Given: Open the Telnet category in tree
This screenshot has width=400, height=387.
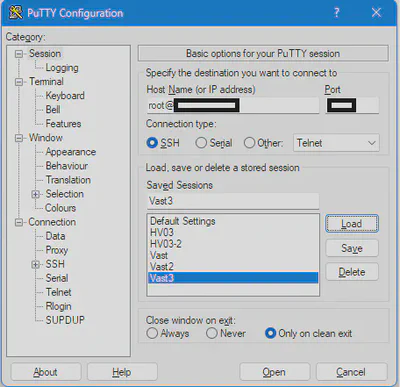Looking at the screenshot, I should [59, 292].
